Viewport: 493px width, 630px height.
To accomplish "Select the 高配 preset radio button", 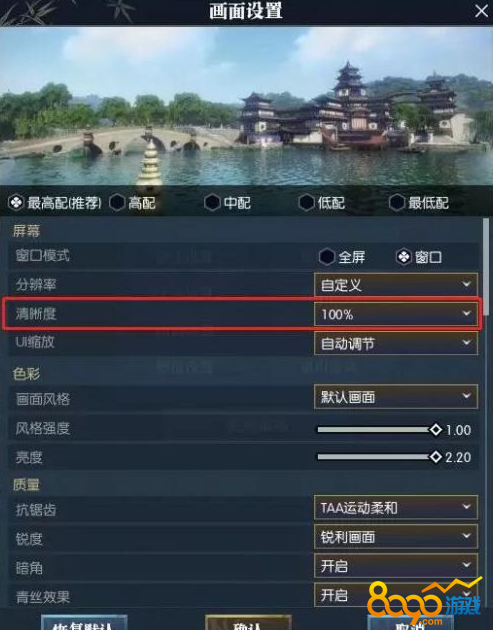I will click(x=117, y=202).
